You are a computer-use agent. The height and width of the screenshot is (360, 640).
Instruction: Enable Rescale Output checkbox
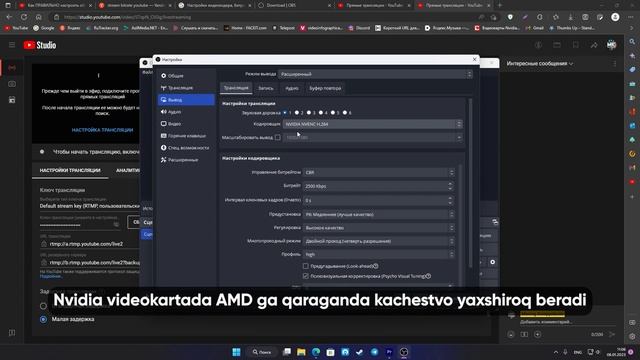coord(278,138)
